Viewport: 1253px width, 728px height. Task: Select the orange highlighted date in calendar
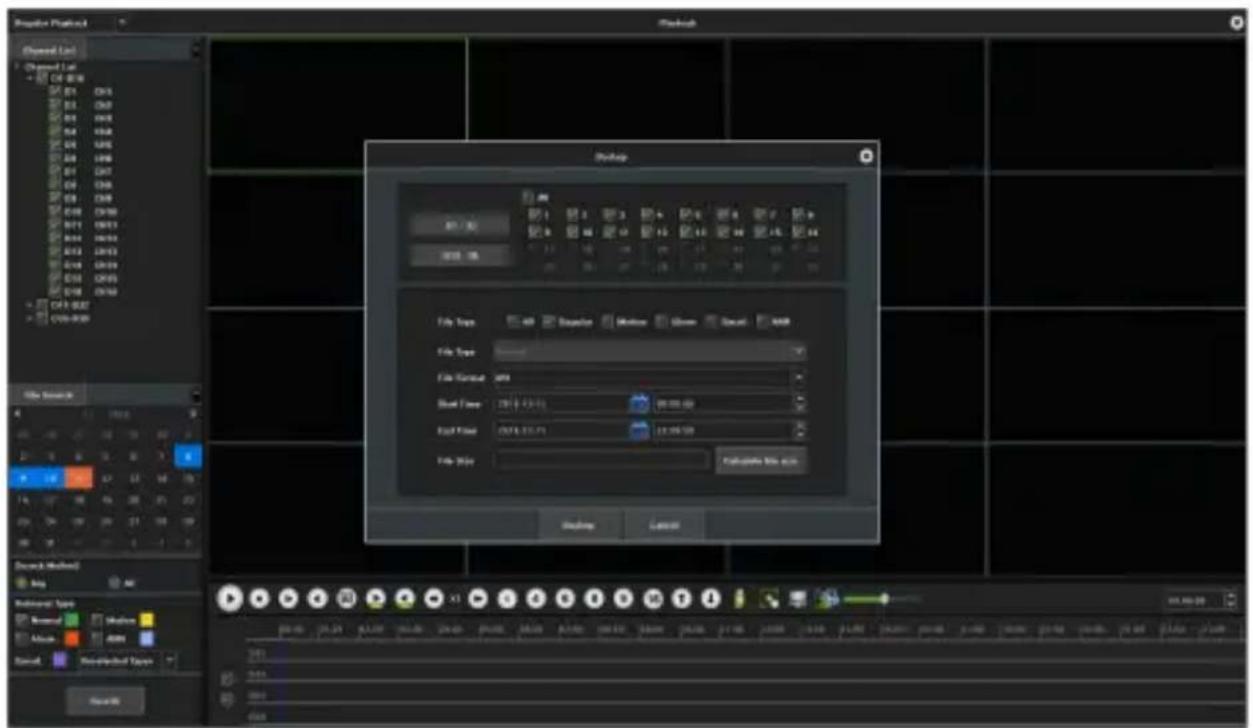coord(77,478)
